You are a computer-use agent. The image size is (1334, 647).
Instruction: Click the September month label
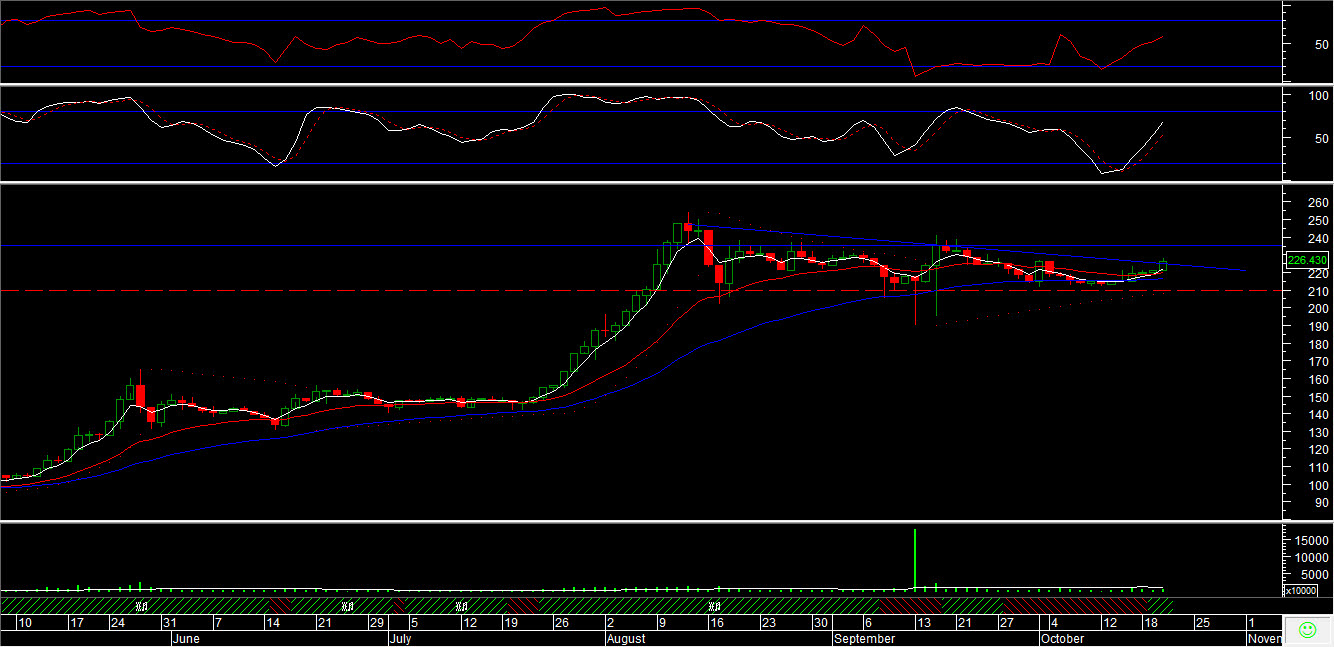865,638
